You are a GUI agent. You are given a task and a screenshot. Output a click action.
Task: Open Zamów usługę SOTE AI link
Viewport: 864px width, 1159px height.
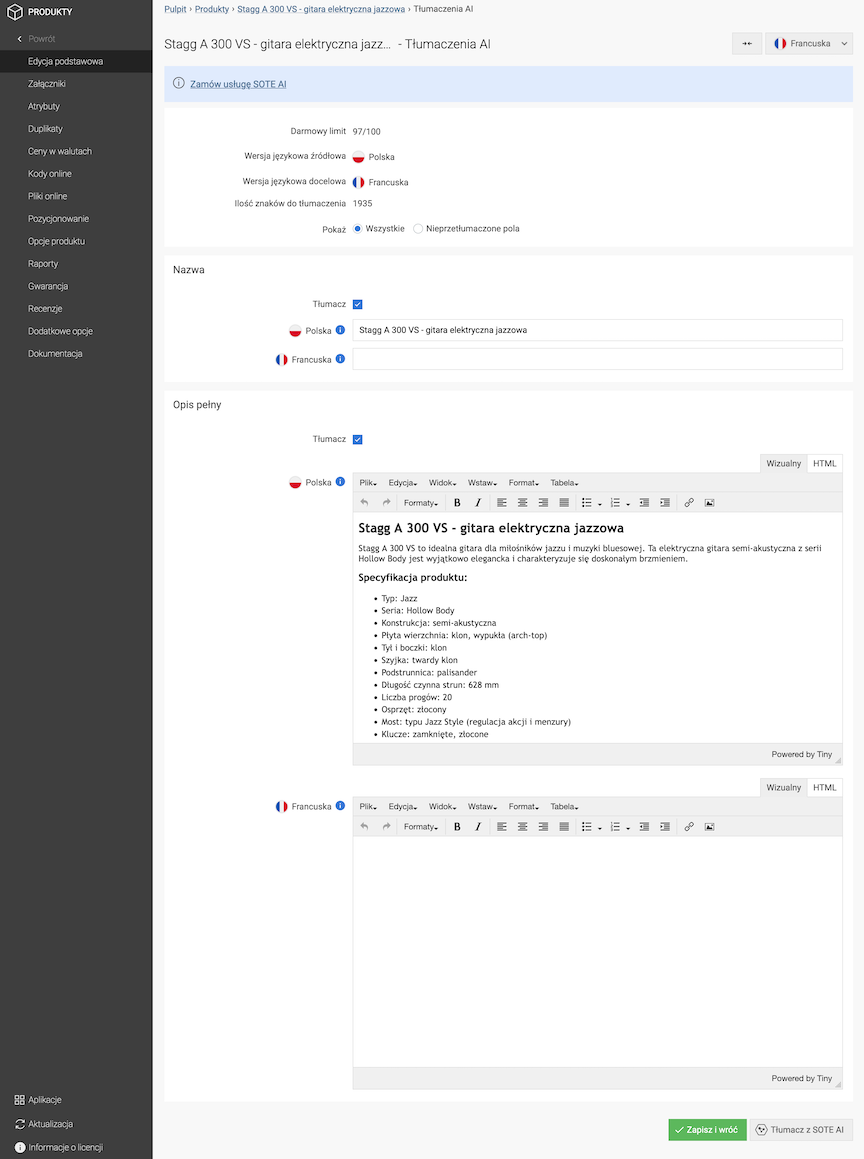238,84
